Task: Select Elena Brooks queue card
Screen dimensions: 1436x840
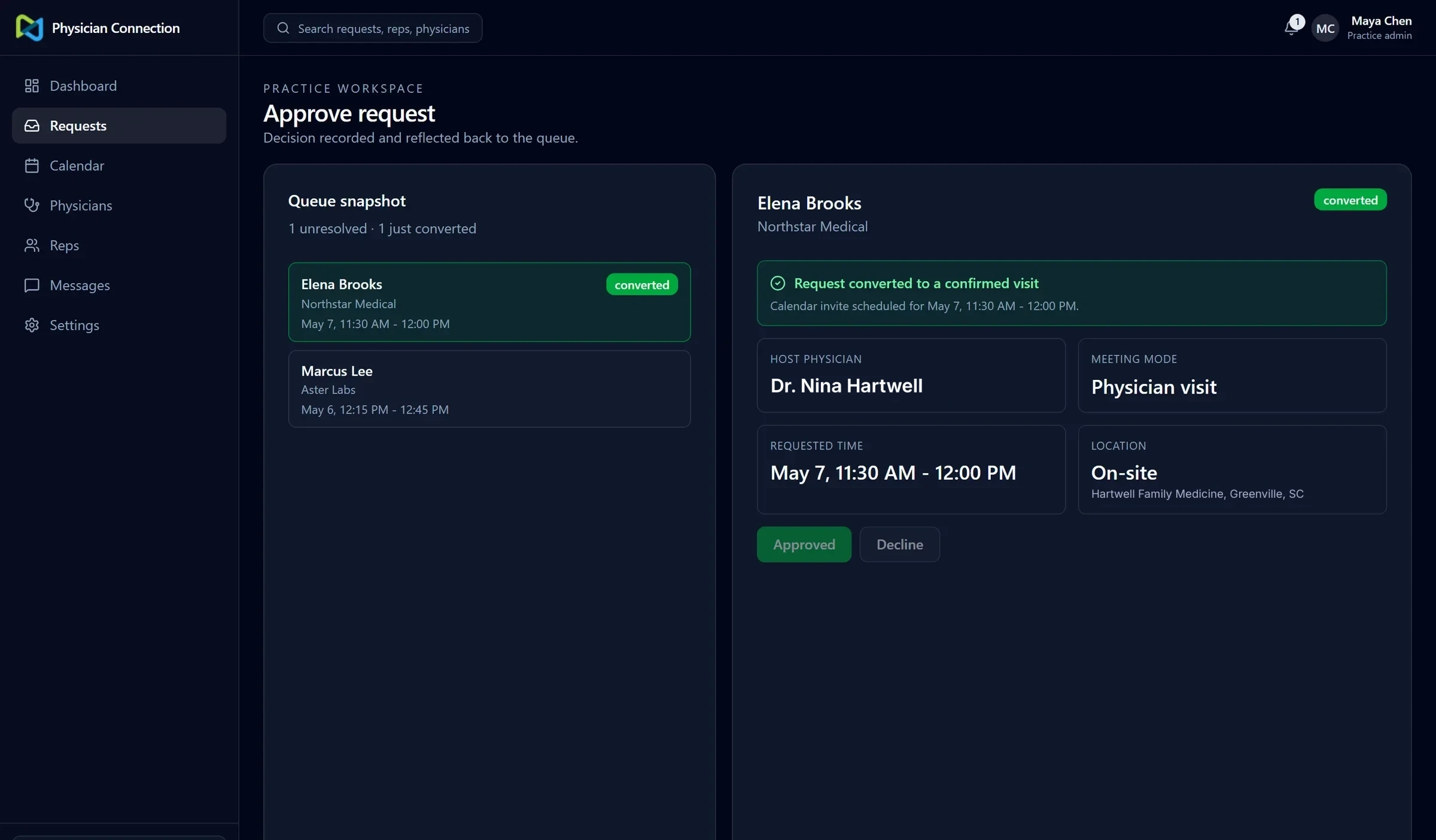Action: click(489, 302)
